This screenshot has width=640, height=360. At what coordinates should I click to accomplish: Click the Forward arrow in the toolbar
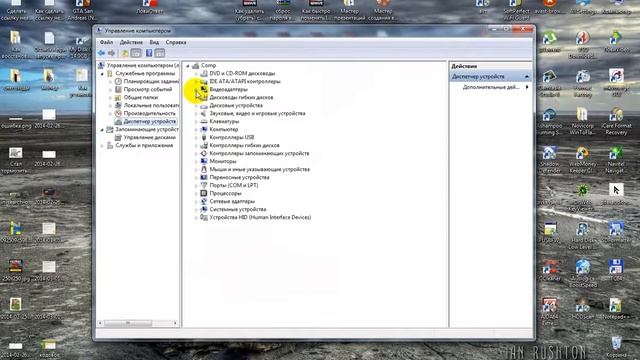click(111, 53)
